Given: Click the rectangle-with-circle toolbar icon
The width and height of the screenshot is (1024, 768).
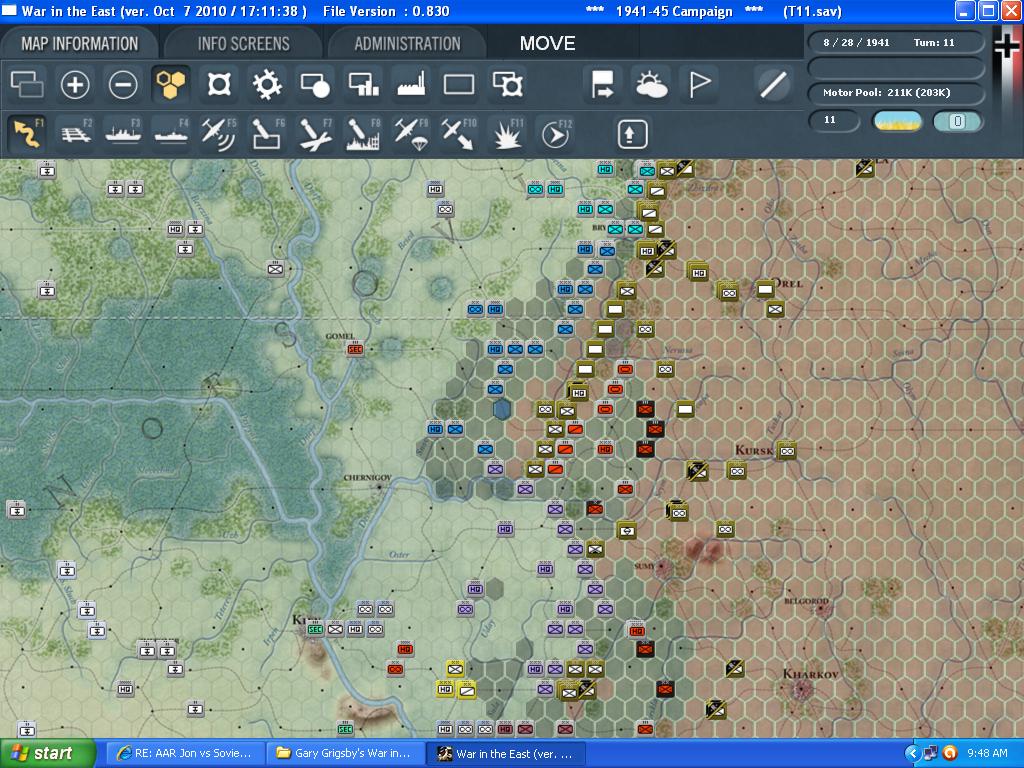Looking at the screenshot, I should (x=315, y=85).
